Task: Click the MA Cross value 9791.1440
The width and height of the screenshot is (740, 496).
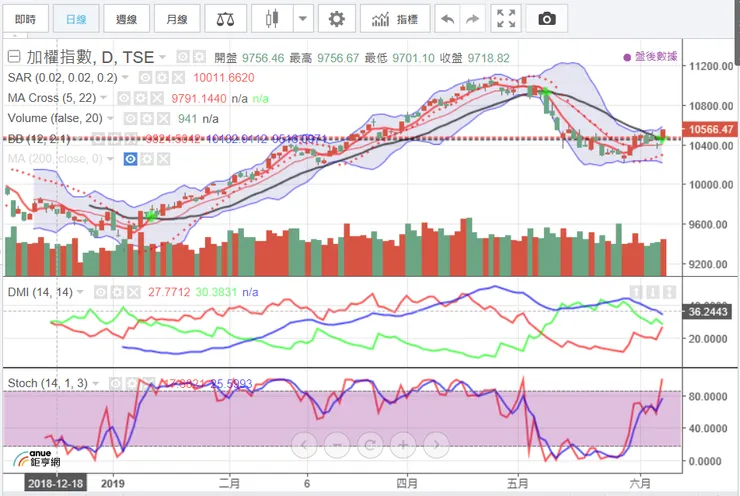Action: click(x=199, y=99)
